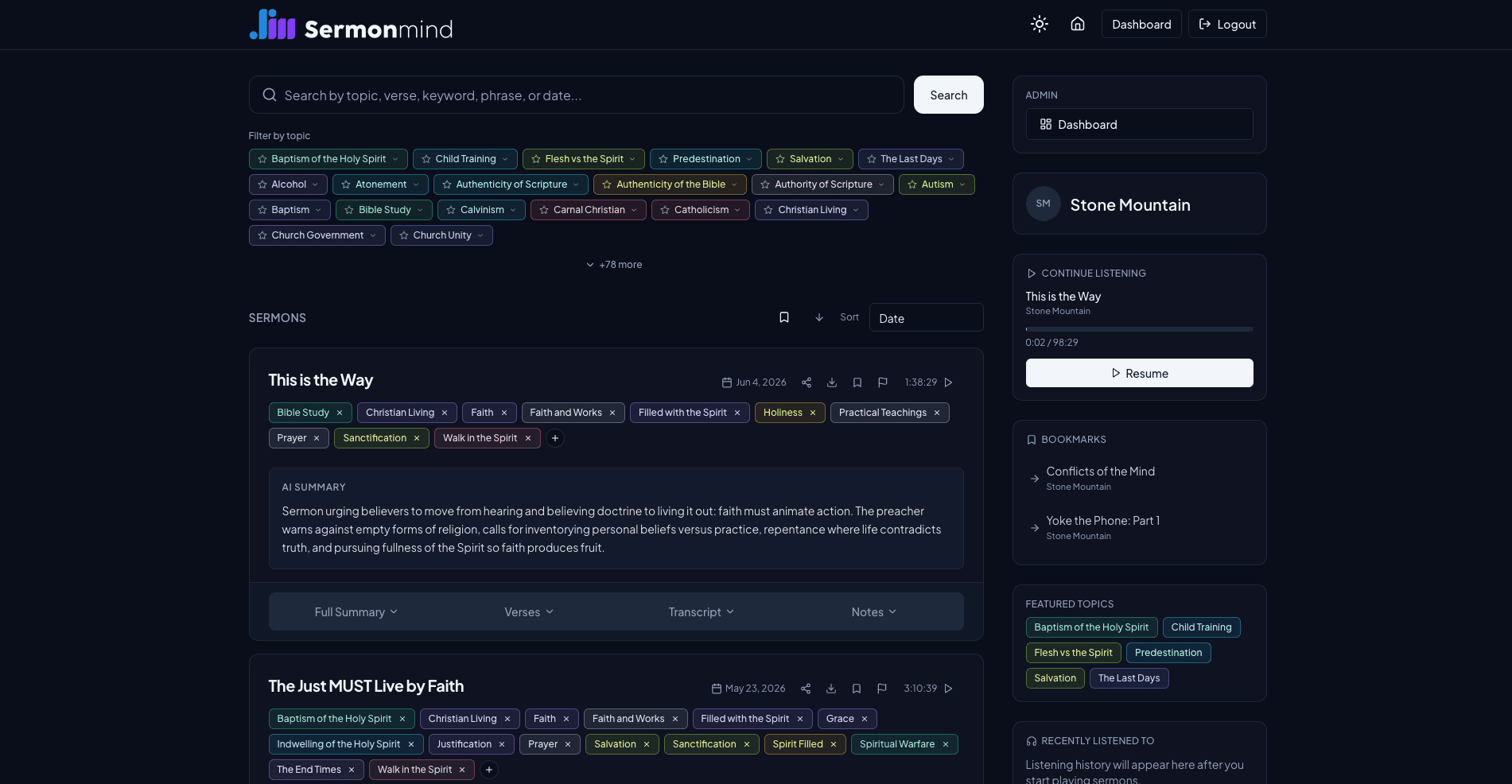Expand the Full Summary tab
This screenshot has width=1512, height=784.
pyautogui.click(x=356, y=611)
